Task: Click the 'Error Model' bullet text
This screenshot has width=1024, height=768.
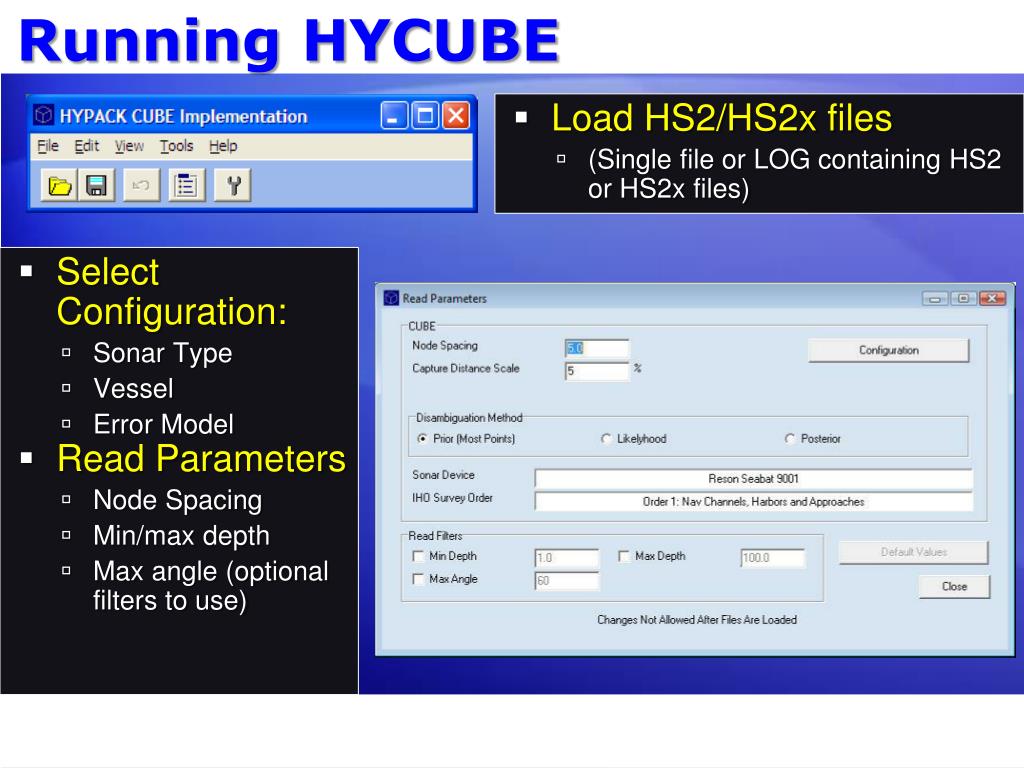Action: pos(163,424)
